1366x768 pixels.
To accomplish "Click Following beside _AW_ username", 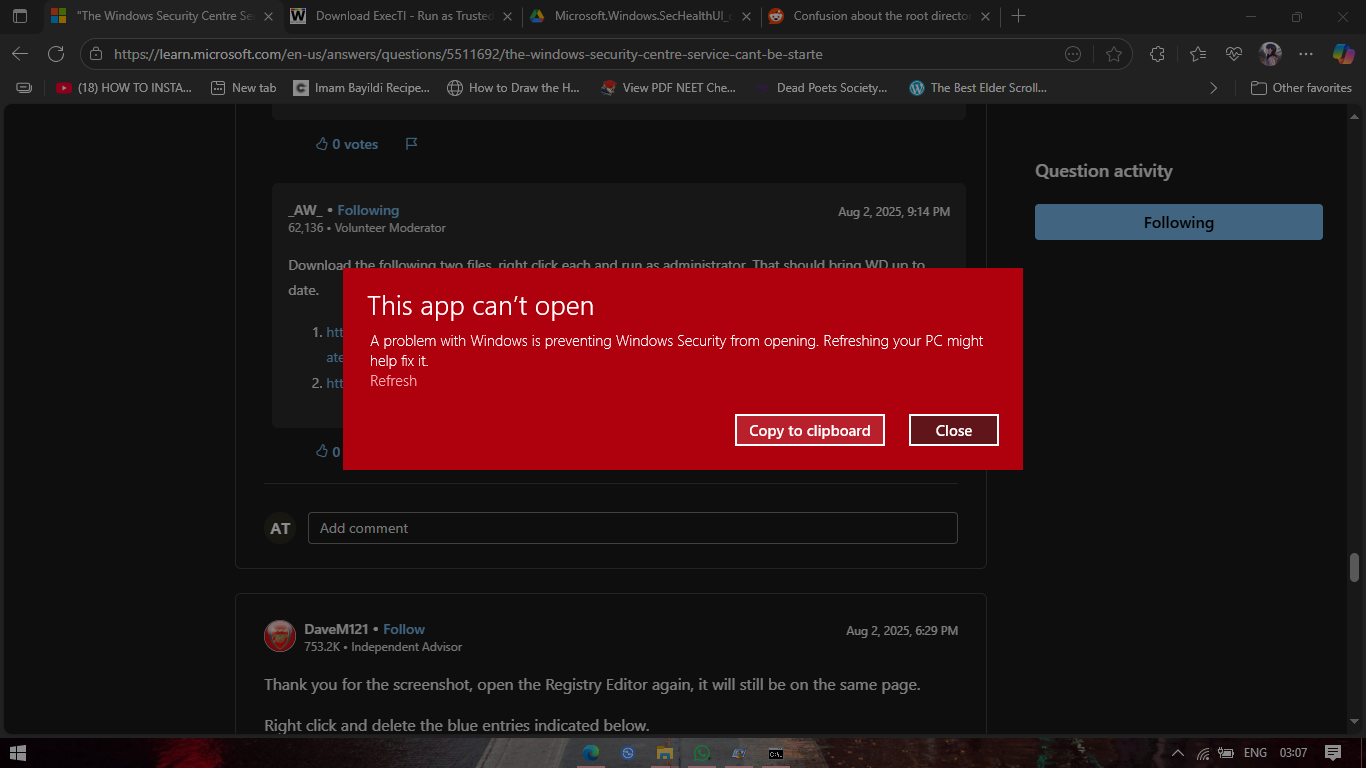I will coord(368,210).
